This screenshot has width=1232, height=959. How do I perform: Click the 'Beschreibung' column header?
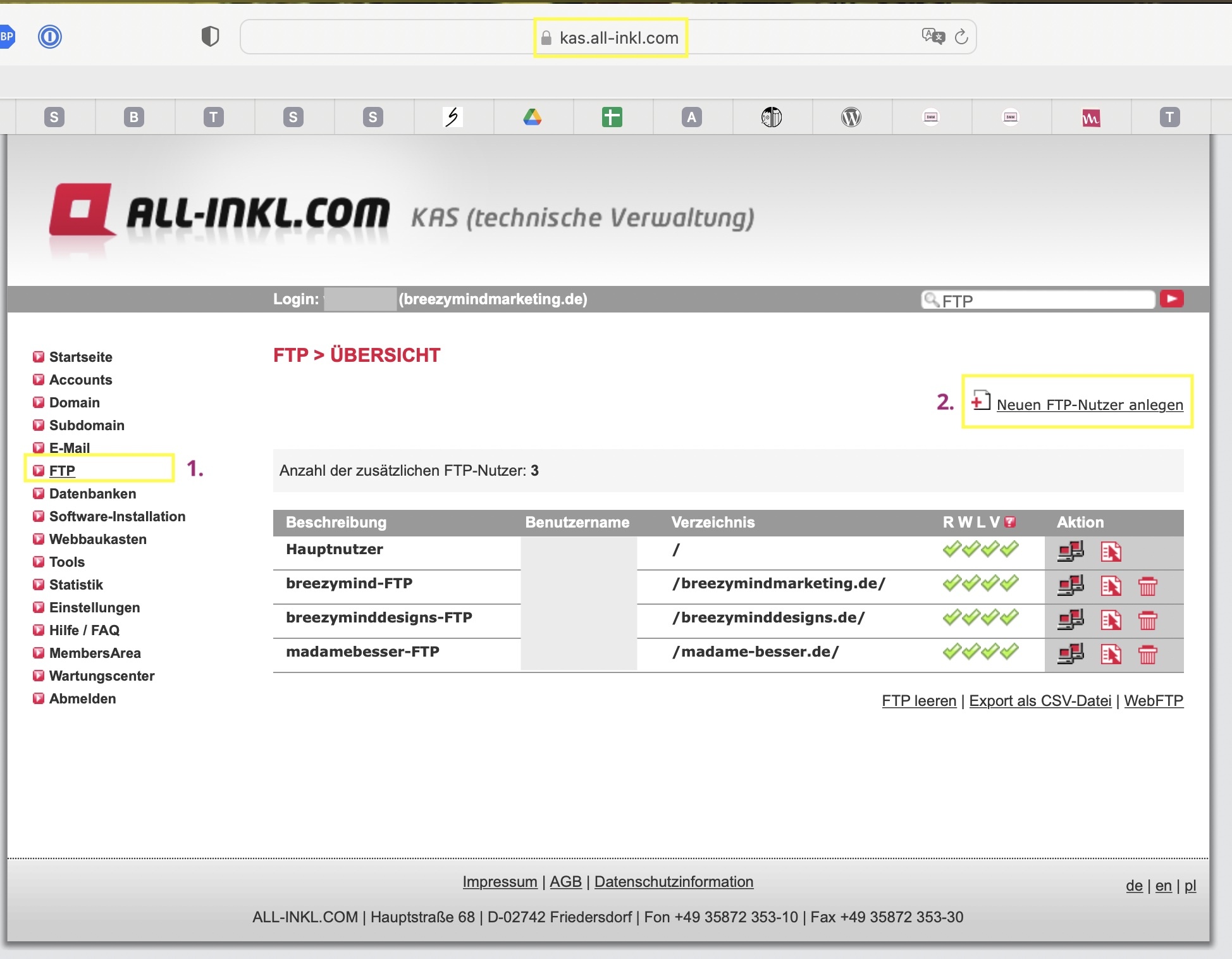[x=336, y=523]
